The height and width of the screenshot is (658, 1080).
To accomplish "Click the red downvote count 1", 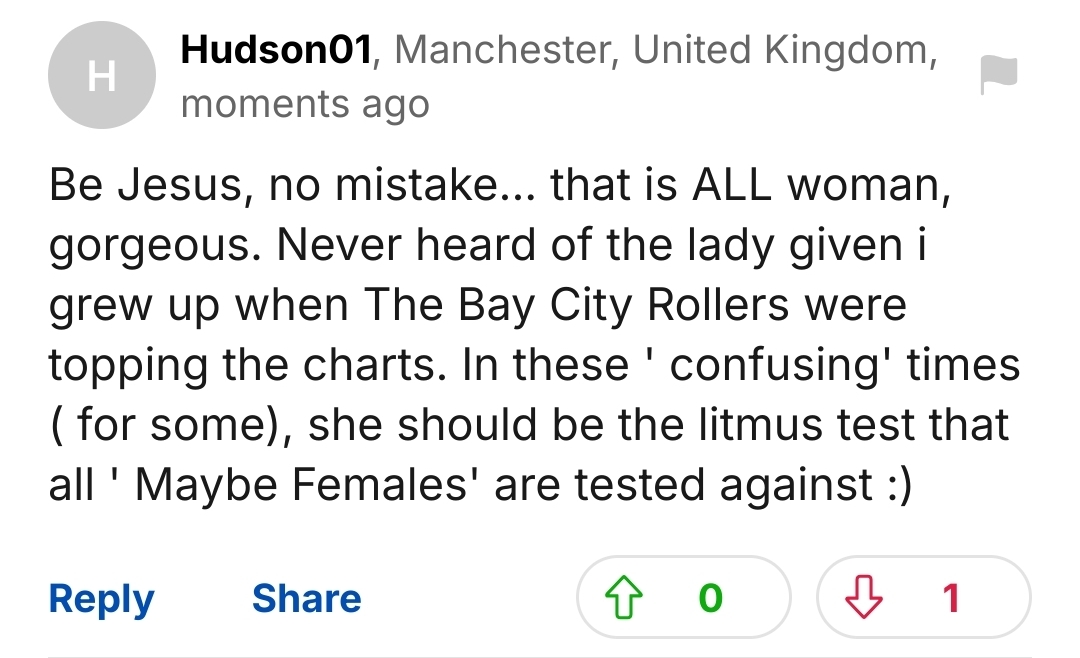I will 951,597.
